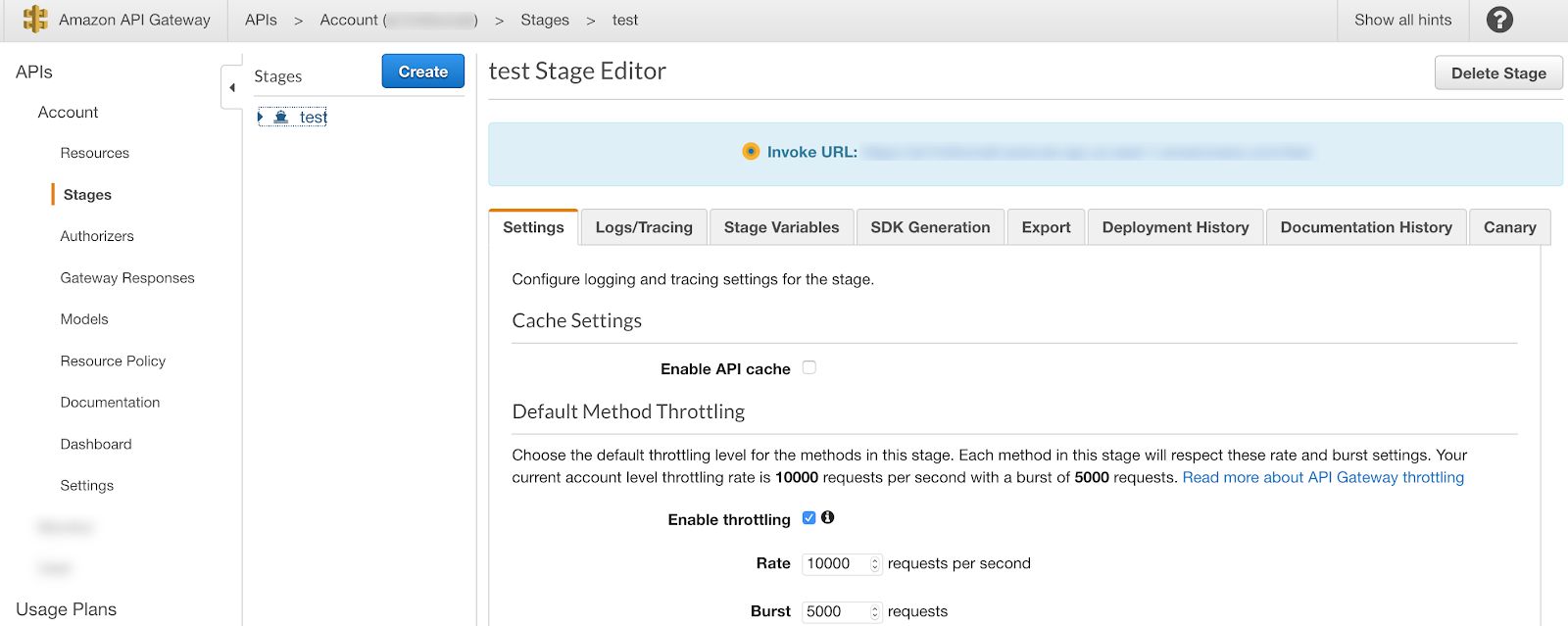Open Resources in the sidebar
This screenshot has height=626, width=1568.
(x=94, y=153)
